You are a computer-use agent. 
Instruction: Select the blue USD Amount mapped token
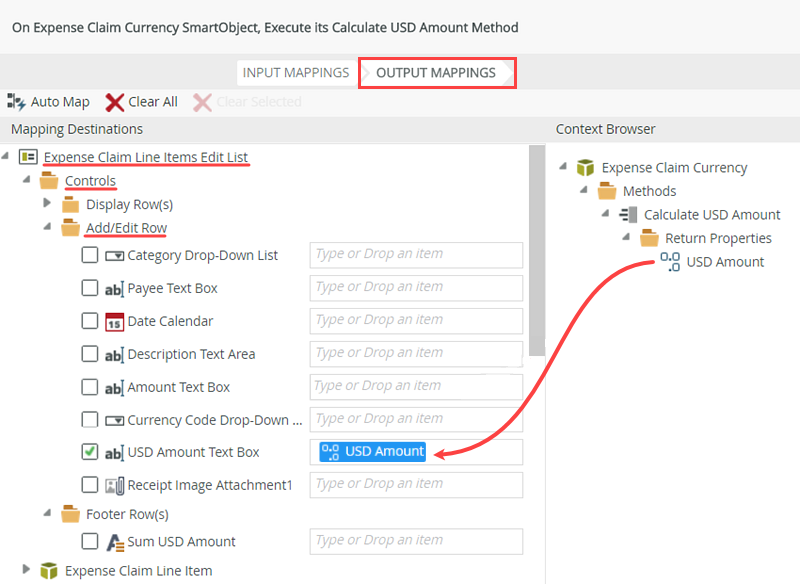(x=372, y=452)
